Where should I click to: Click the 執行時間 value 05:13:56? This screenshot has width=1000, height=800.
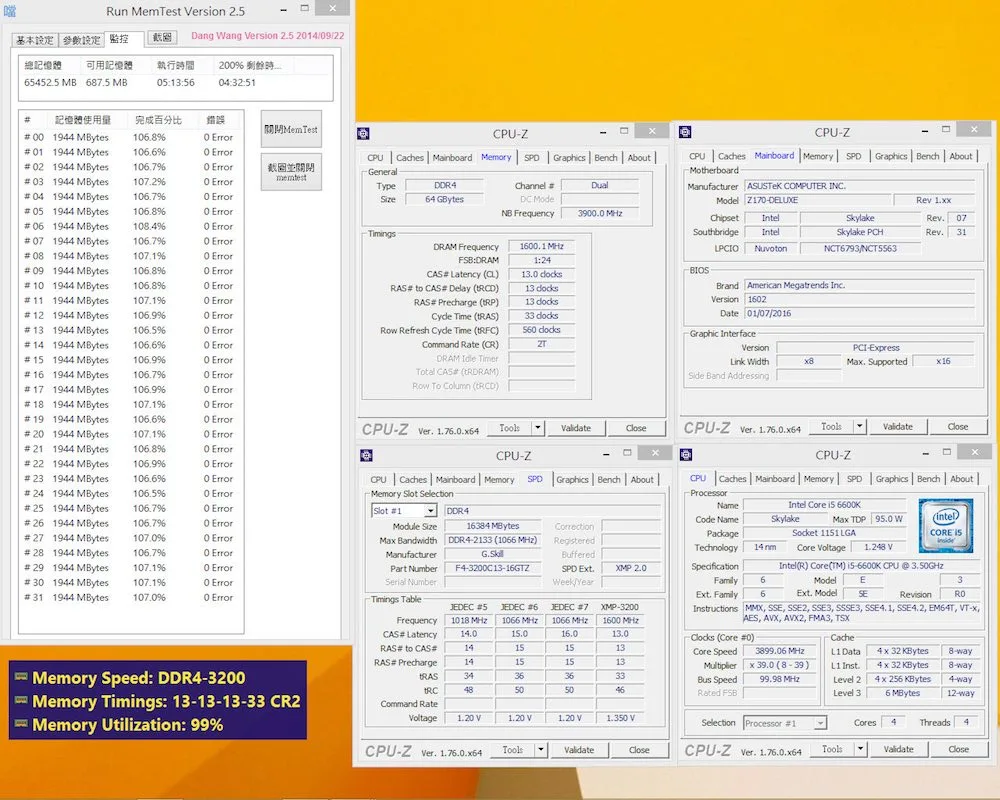175,83
